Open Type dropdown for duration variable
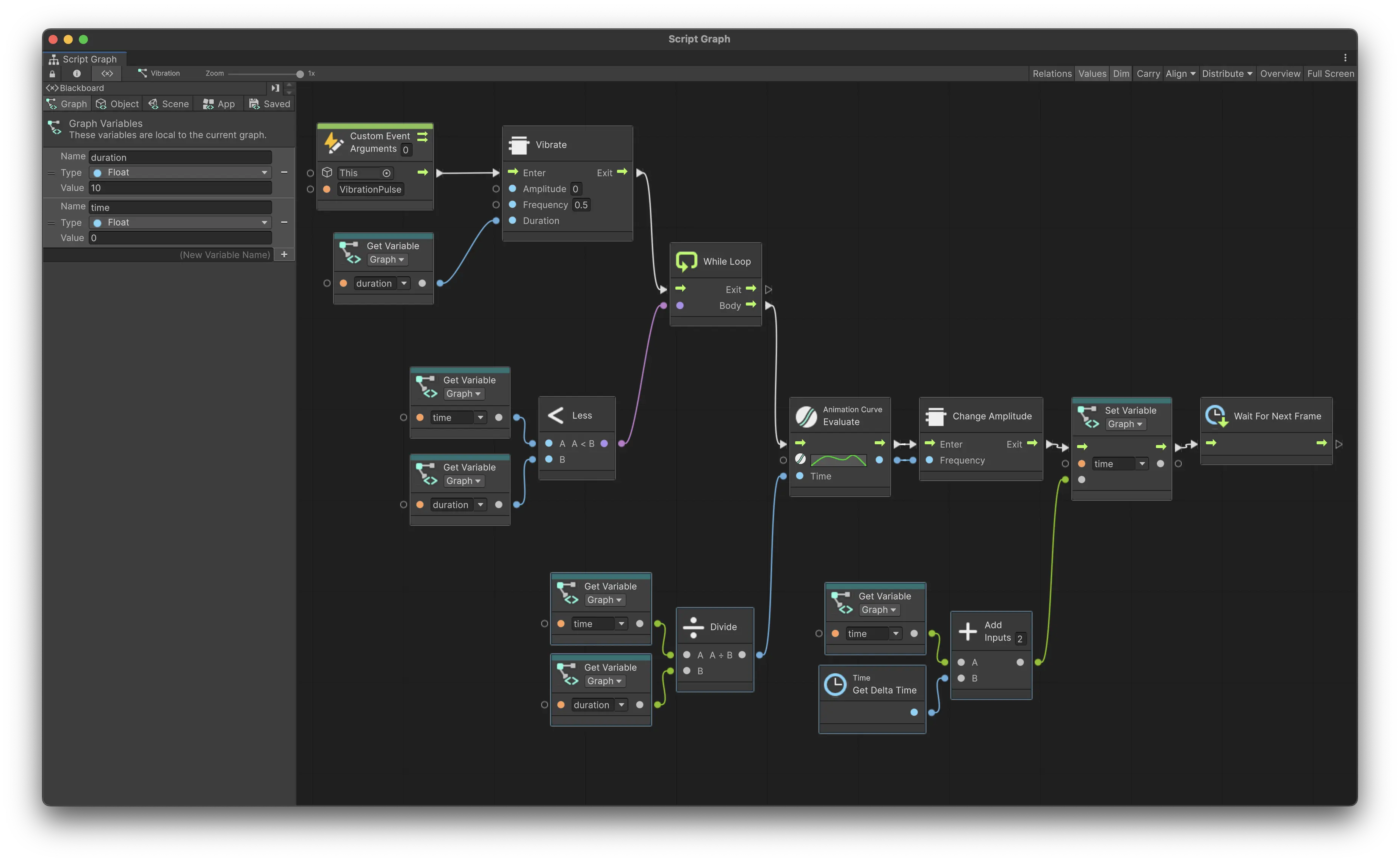This screenshot has height=862, width=1400. tap(180, 172)
